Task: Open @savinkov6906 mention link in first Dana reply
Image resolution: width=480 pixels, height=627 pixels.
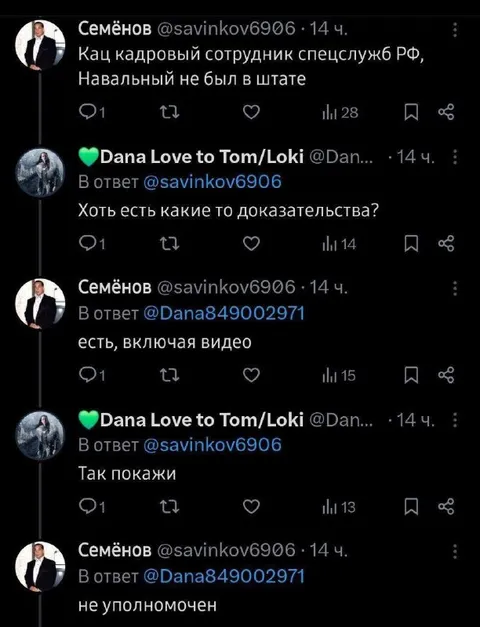Action: pyautogui.click(x=212, y=182)
